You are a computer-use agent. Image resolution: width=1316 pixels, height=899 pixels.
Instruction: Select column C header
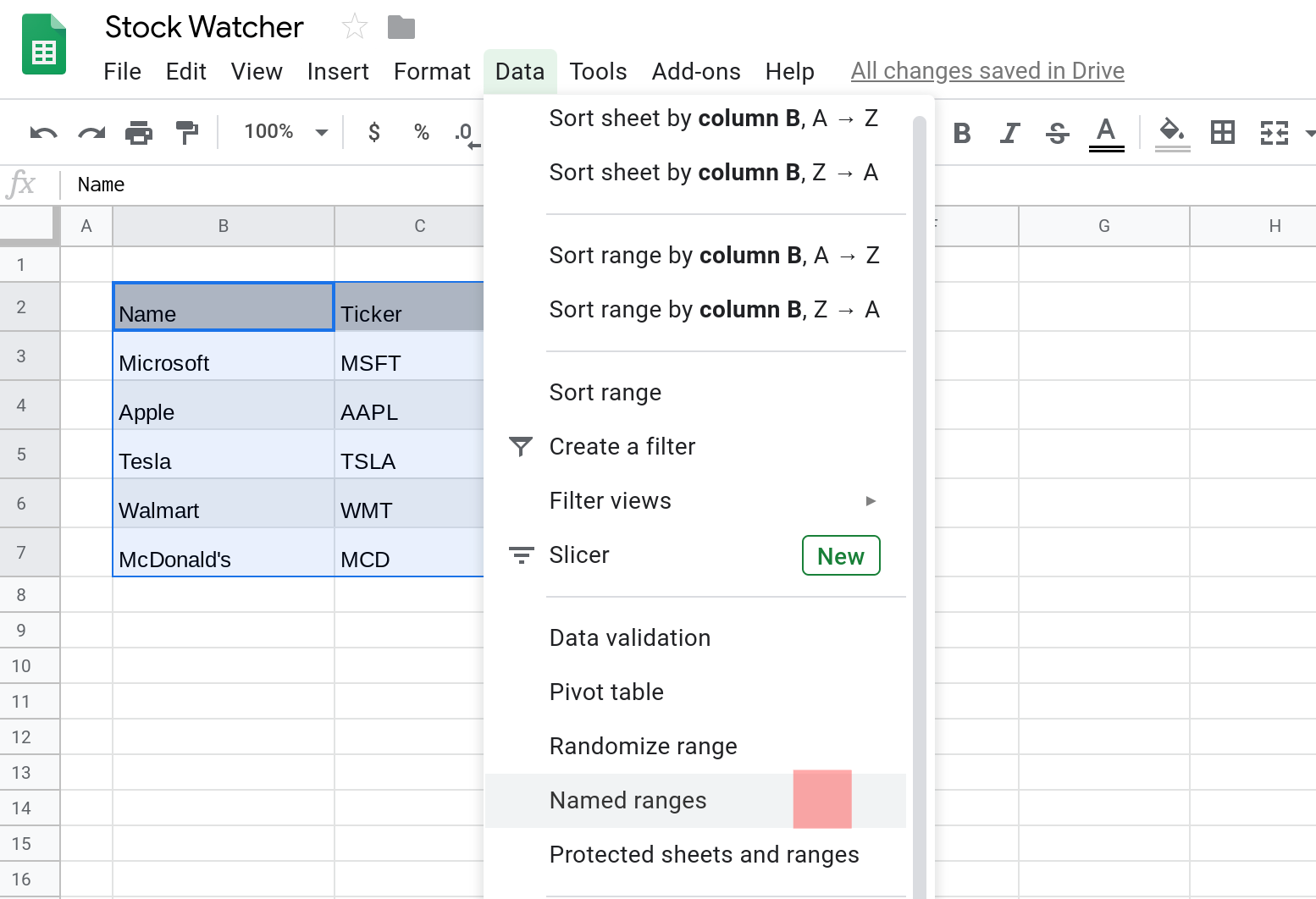tap(409, 226)
